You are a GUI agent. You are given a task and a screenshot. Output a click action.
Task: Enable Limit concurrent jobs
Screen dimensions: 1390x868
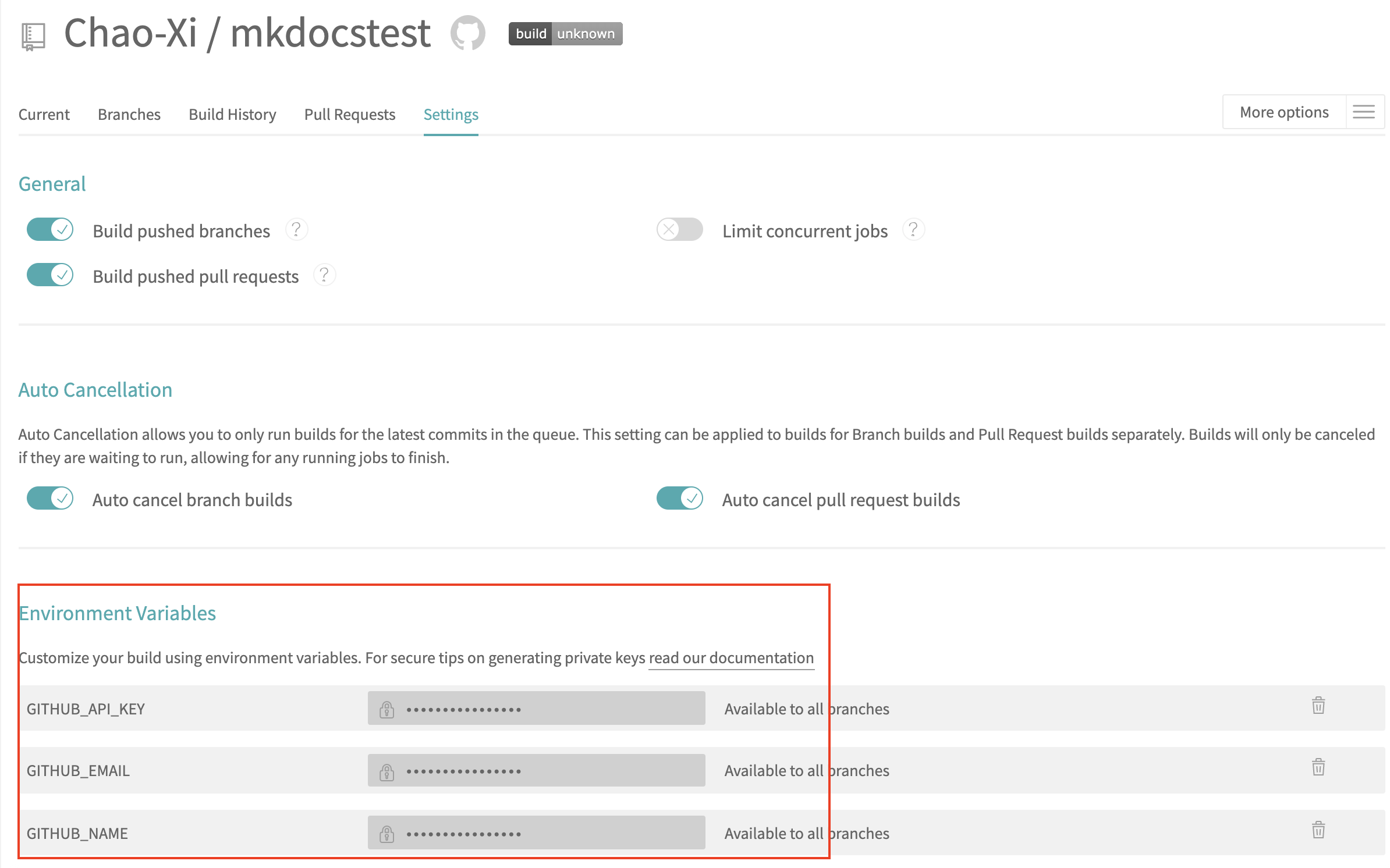point(679,230)
